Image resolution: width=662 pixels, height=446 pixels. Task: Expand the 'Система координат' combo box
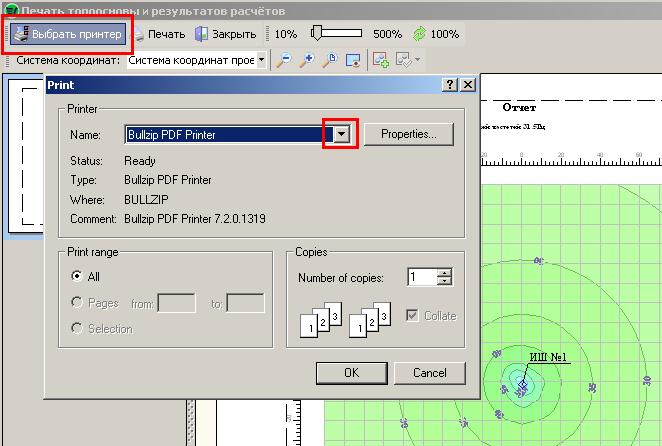tap(262, 60)
